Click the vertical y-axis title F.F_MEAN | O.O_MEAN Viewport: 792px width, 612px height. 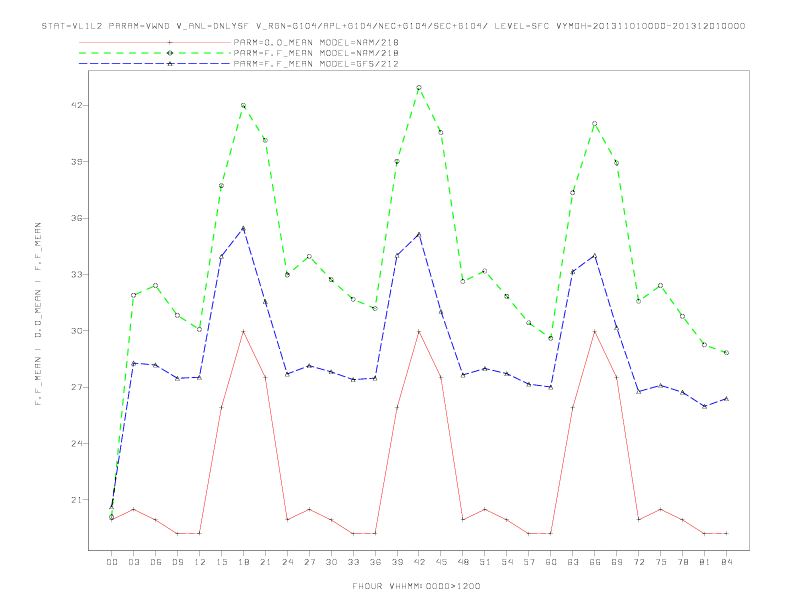[38, 314]
